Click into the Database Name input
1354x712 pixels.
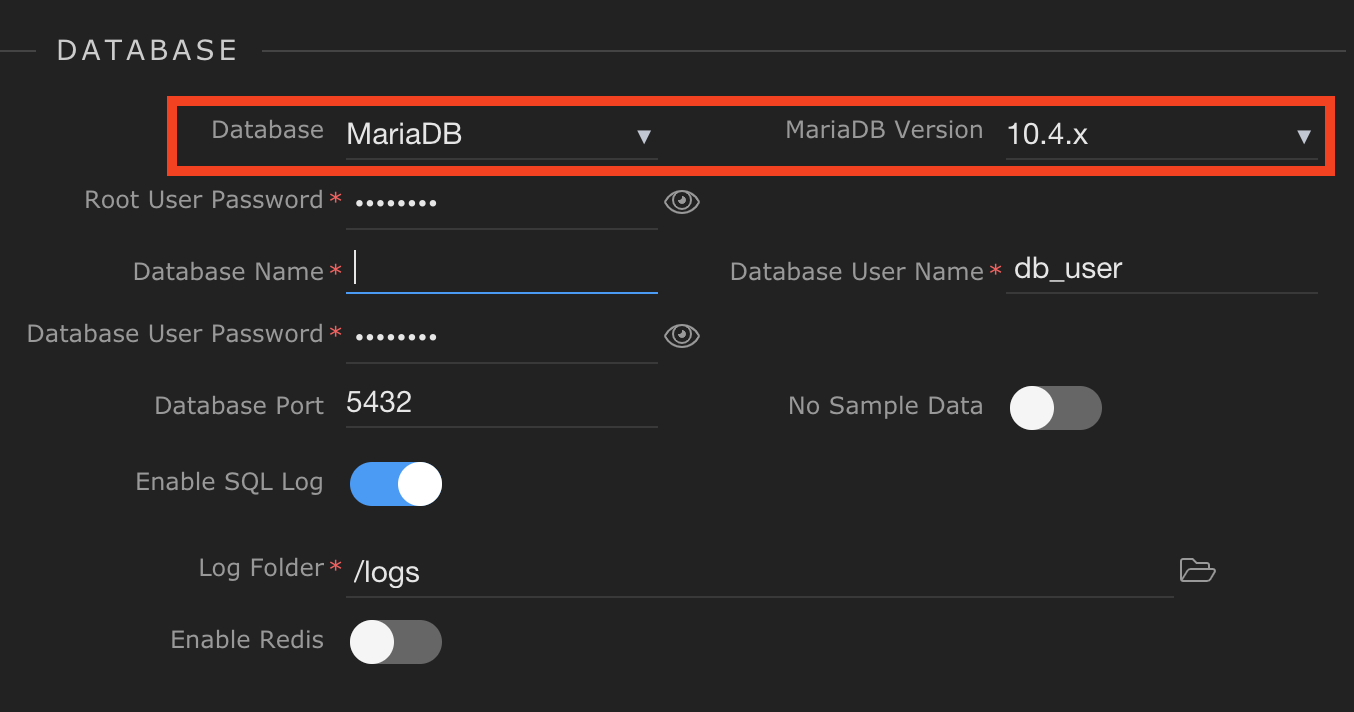500,270
